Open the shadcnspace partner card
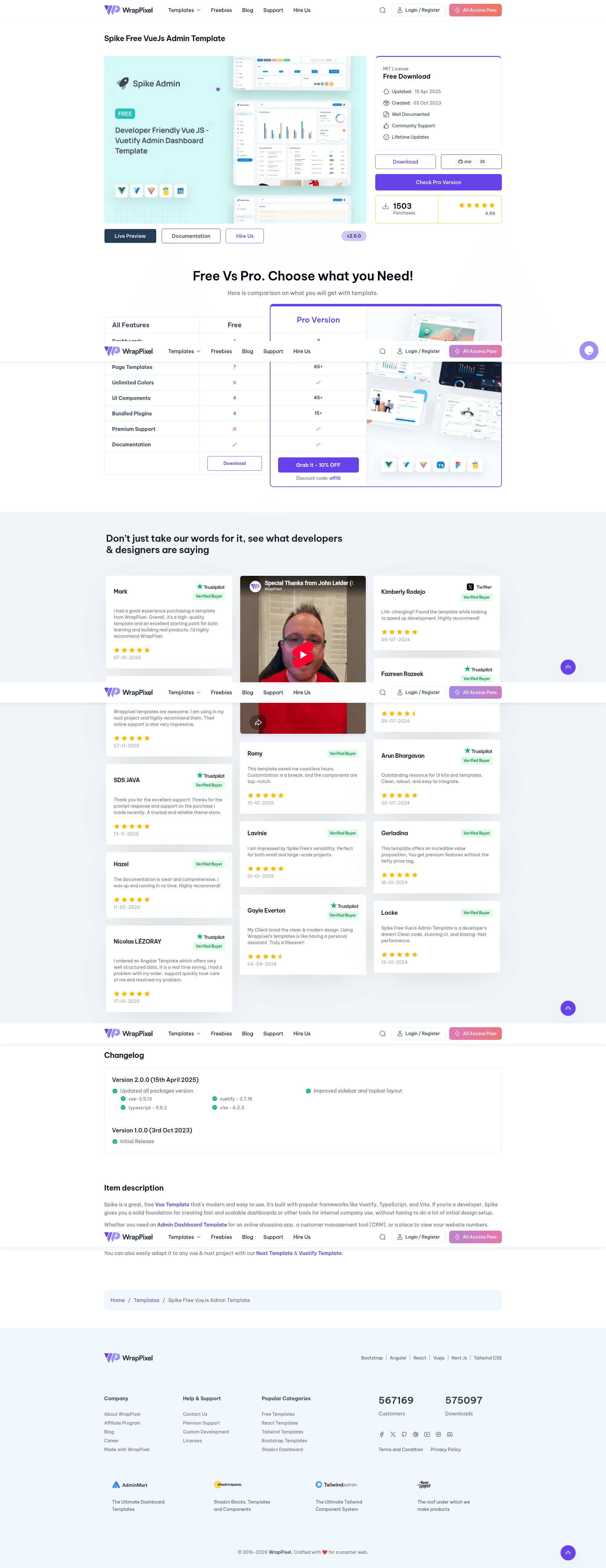Viewport: 606px width, 1568px height. pyautogui.click(x=252, y=1496)
